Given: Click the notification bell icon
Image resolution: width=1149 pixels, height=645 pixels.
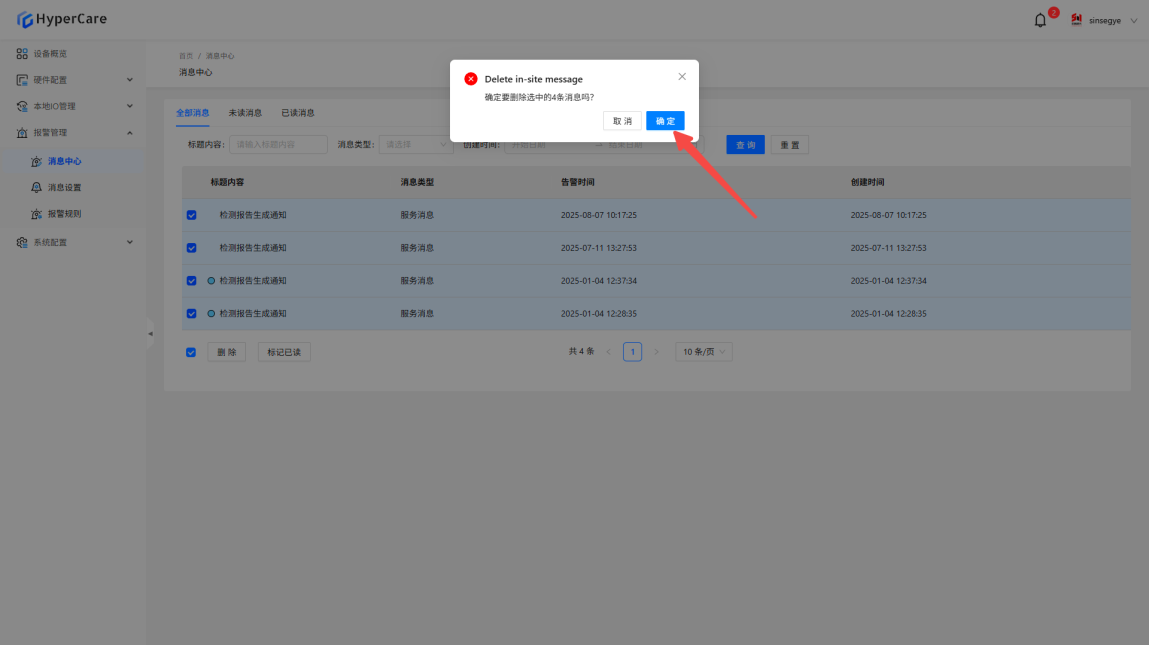Looking at the screenshot, I should coord(1040,20).
